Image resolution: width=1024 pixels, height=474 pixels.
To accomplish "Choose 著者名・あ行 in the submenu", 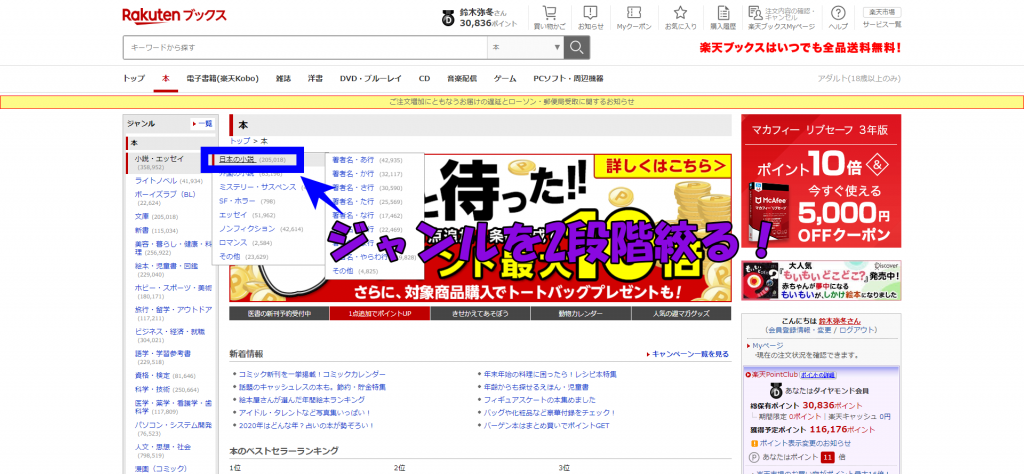I will [x=353, y=159].
